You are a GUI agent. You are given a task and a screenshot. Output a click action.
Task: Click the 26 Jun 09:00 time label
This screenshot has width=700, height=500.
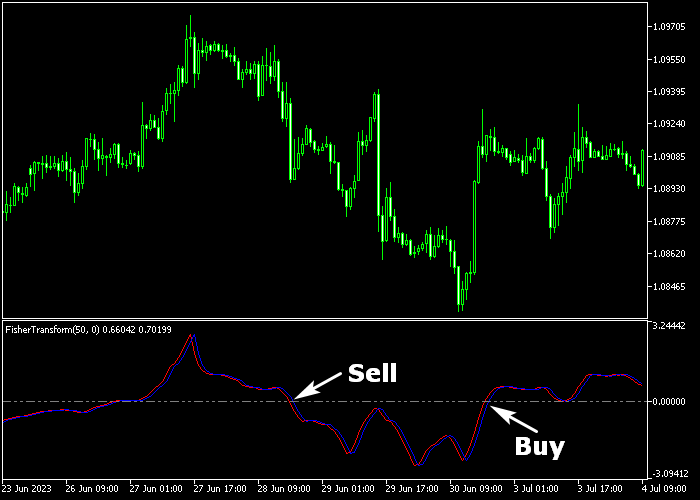coord(92,488)
